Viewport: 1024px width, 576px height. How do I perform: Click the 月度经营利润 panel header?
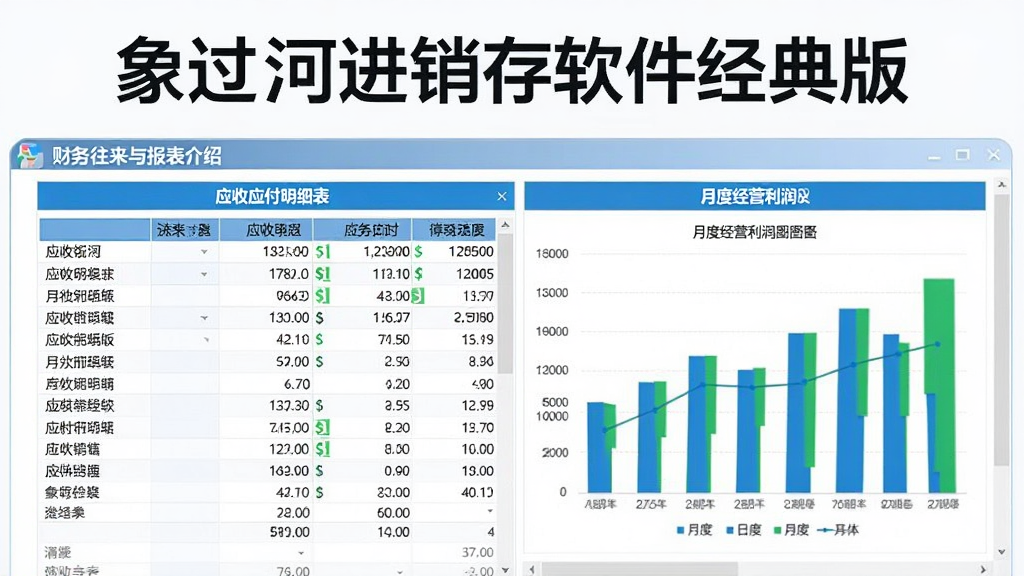755,197
